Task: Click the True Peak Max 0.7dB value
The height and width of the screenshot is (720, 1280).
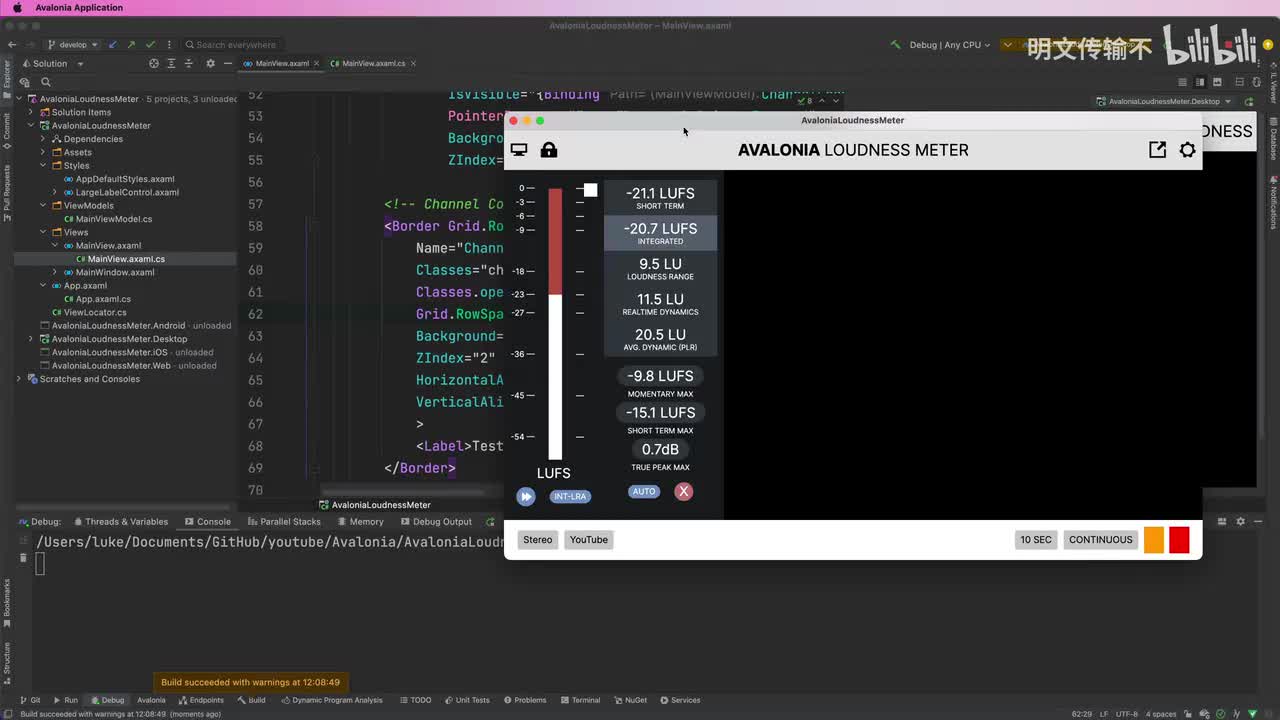Action: (x=660, y=449)
